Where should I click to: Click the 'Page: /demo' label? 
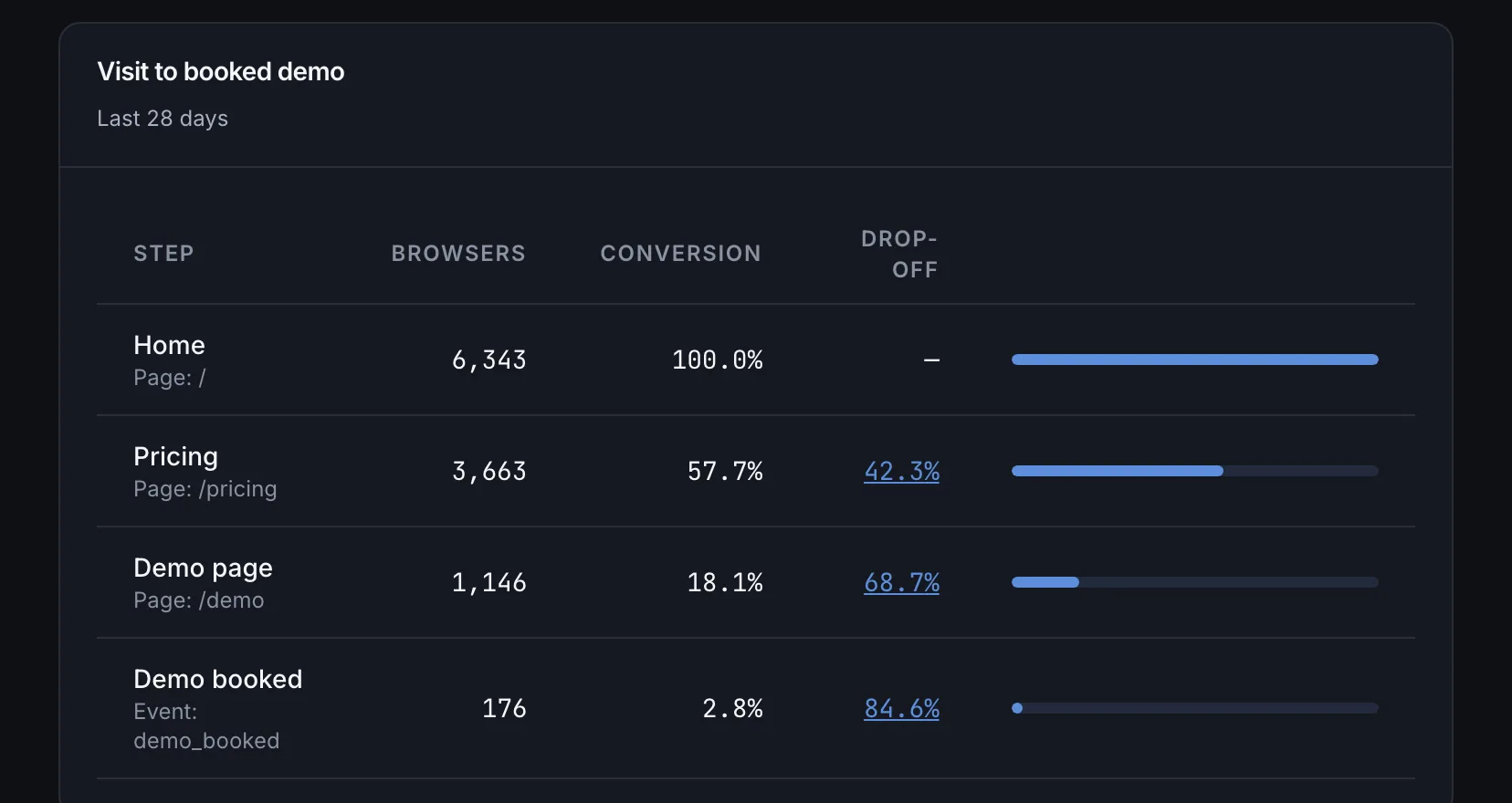coord(198,600)
